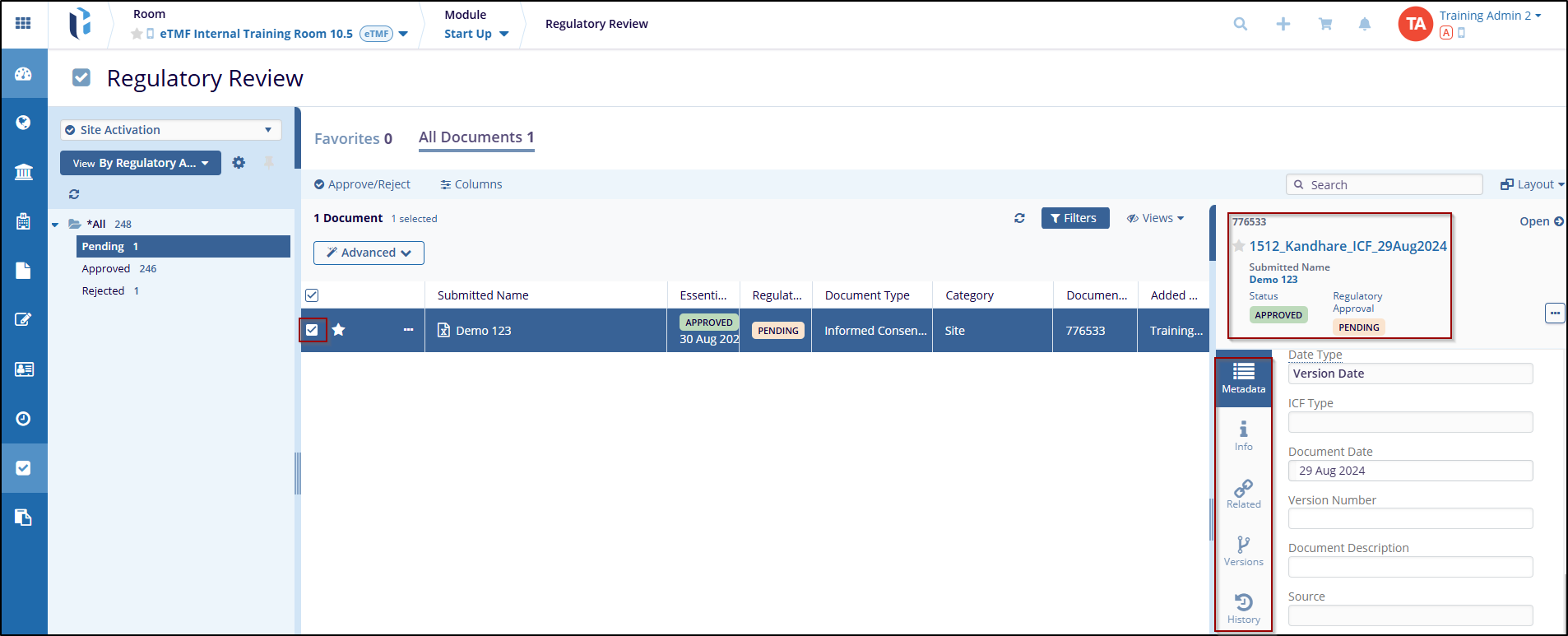Image resolution: width=1568 pixels, height=636 pixels.
Task: Open the Views dropdown
Action: (x=1155, y=218)
